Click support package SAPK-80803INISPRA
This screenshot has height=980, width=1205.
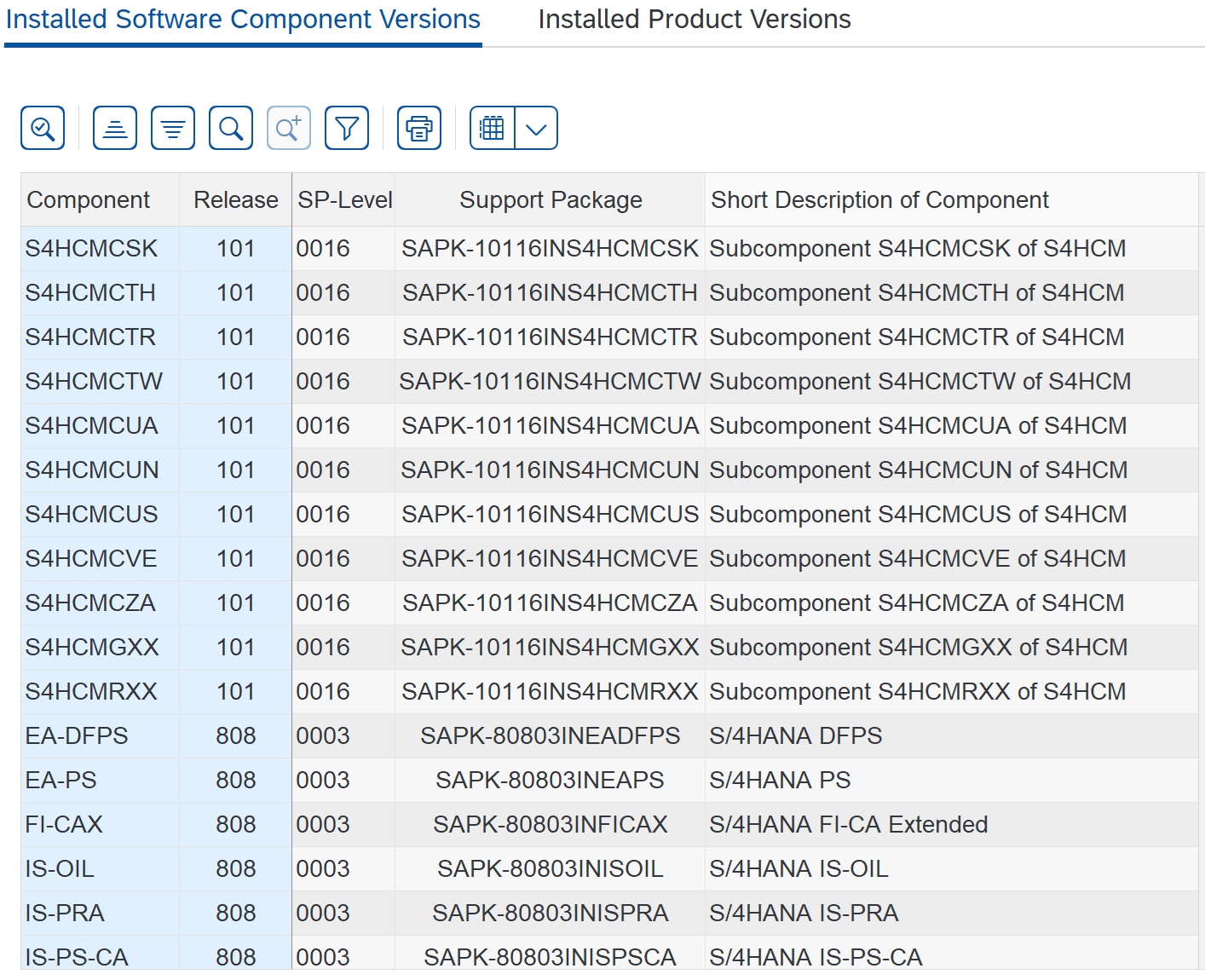click(x=551, y=913)
